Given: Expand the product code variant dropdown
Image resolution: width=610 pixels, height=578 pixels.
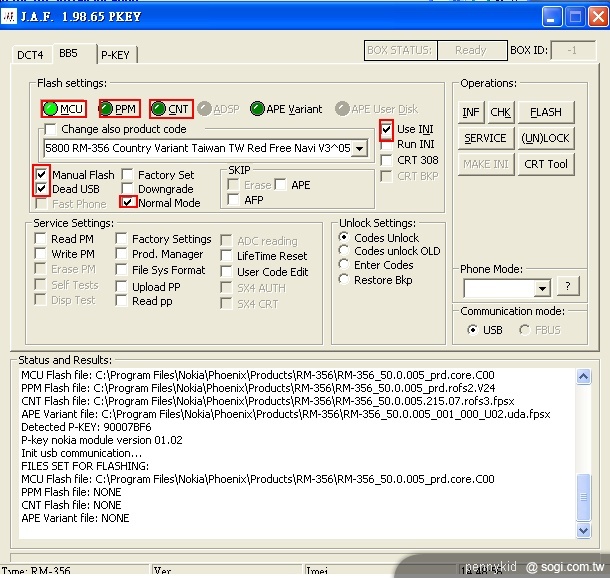Looking at the screenshot, I should point(359,149).
